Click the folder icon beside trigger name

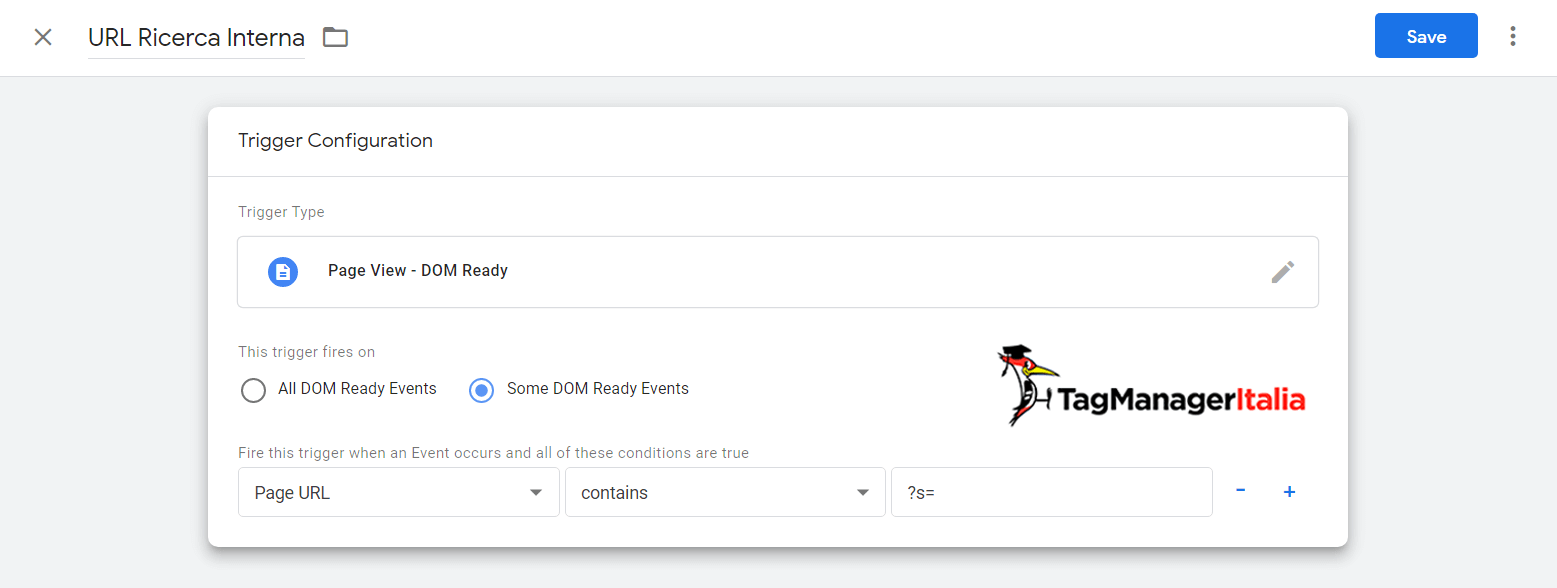[x=335, y=38]
